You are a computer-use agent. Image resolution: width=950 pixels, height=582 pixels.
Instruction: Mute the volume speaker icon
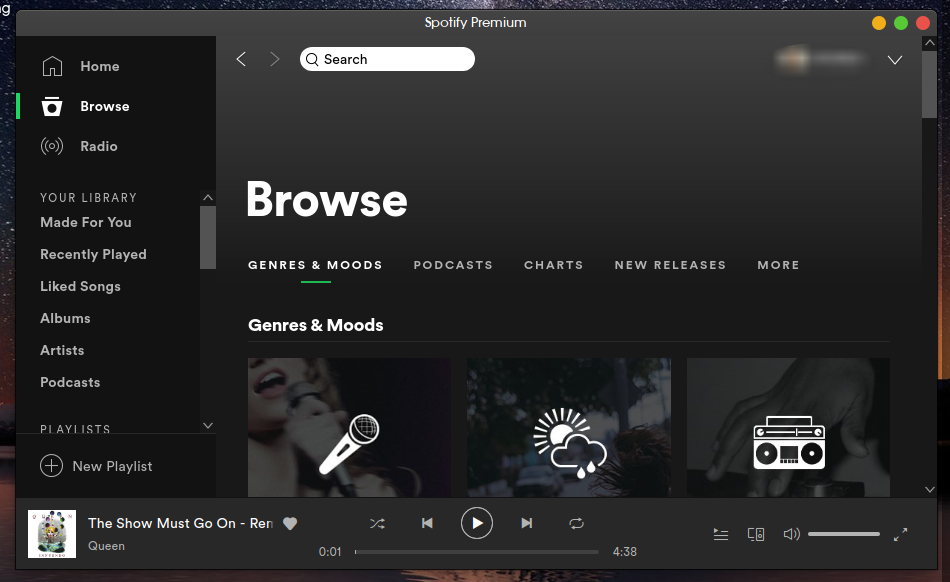point(791,534)
